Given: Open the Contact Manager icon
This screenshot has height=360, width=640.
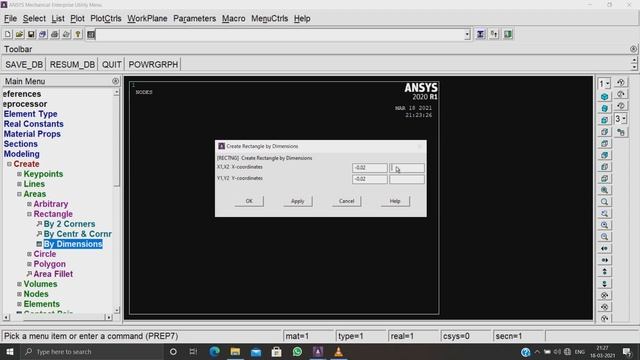Looking at the screenshot, I should point(508,34).
